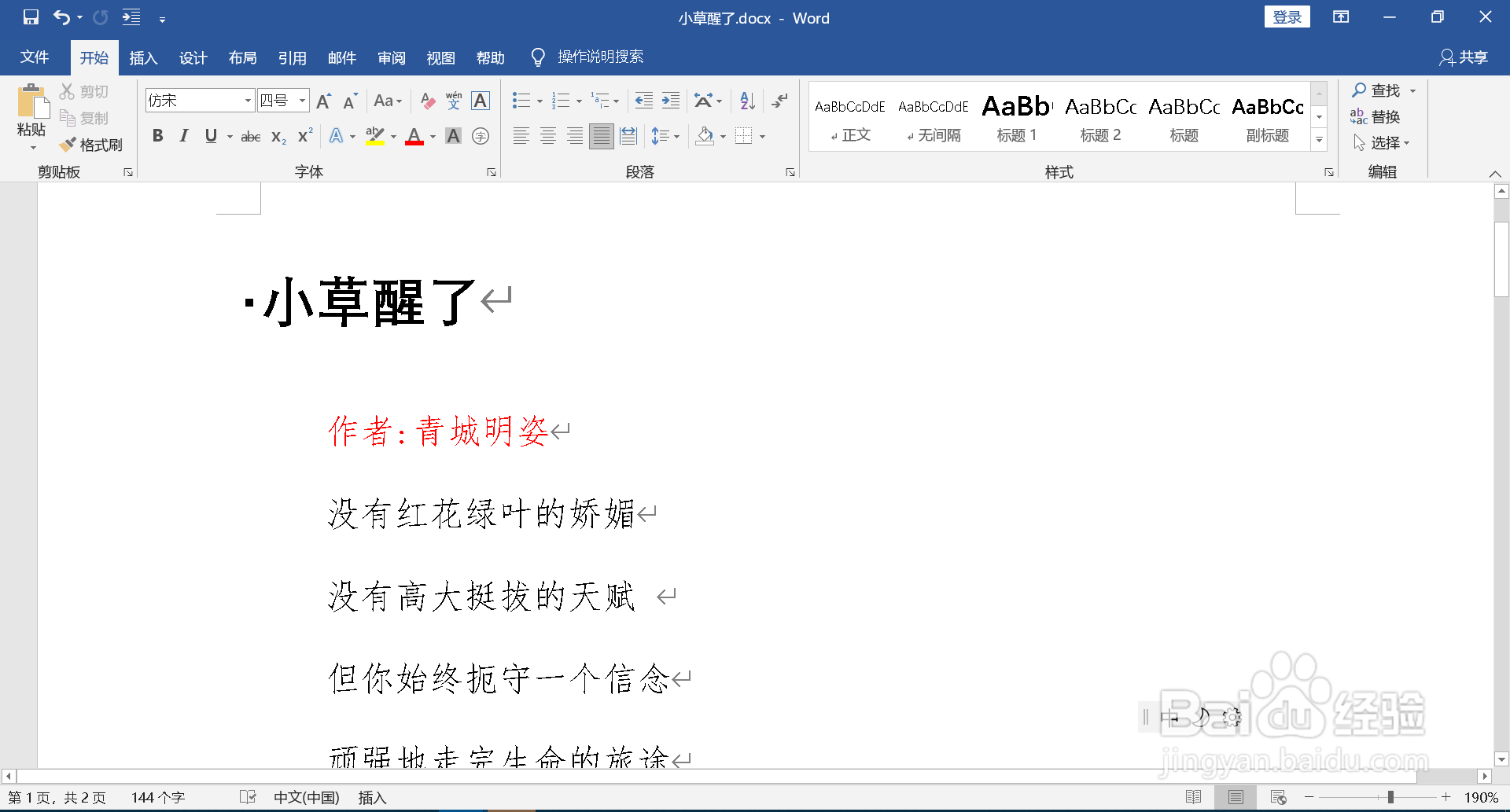Viewport: 1510px width, 812px height.
Task: Open the 审阅 ribbon tab
Action: [x=392, y=57]
